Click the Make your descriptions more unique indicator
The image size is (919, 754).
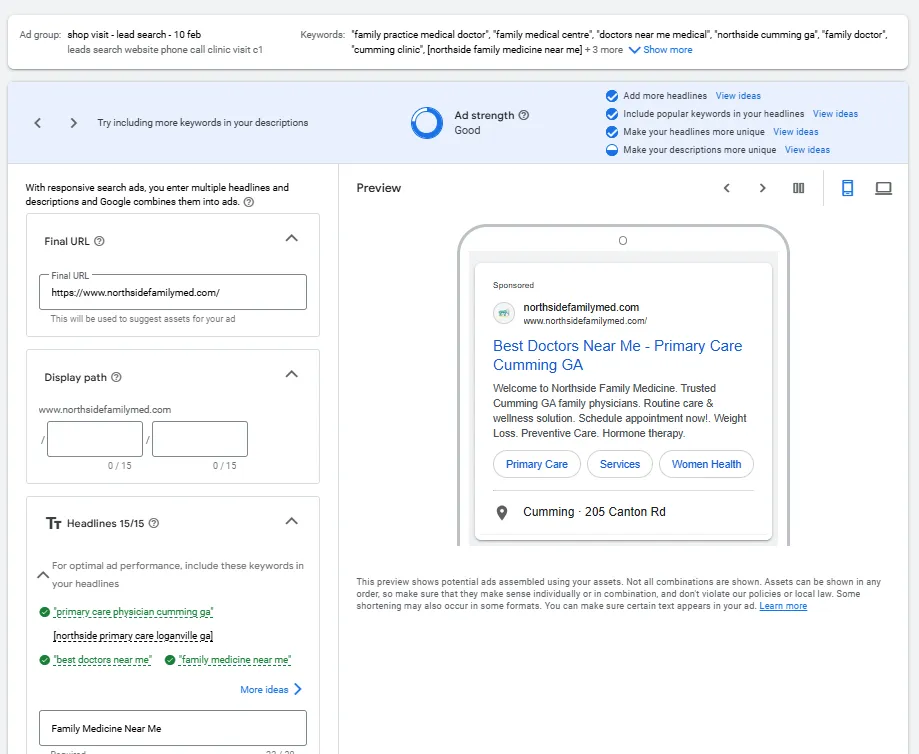(x=612, y=150)
